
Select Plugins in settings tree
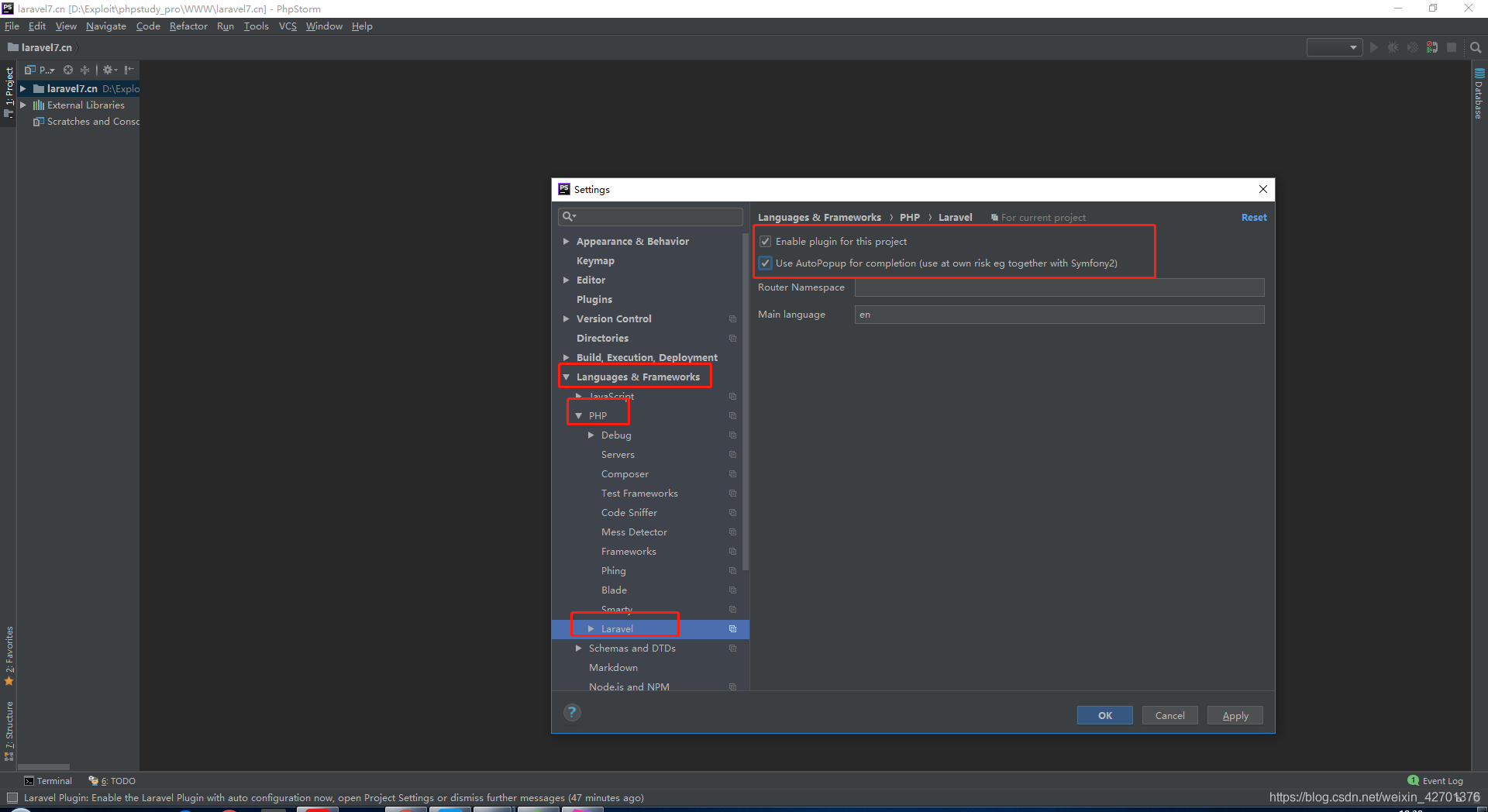(594, 300)
